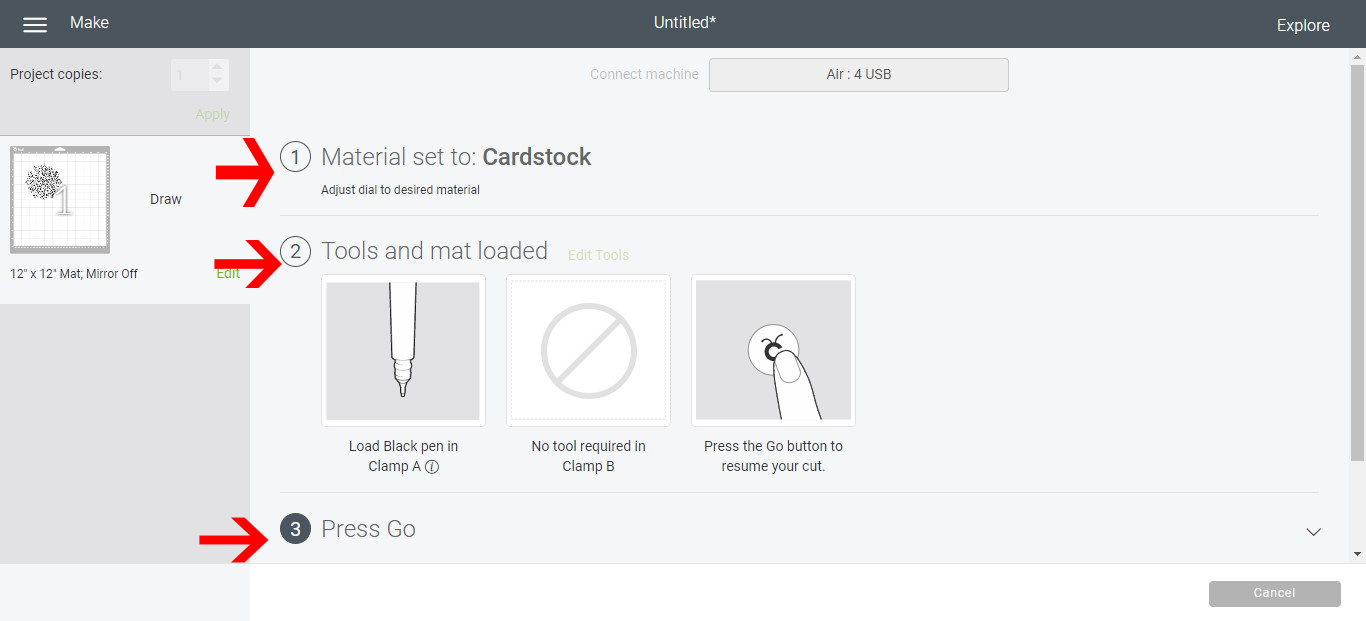This screenshot has width=1366, height=621.
Task: Click the Make title in header
Action: coord(89,22)
